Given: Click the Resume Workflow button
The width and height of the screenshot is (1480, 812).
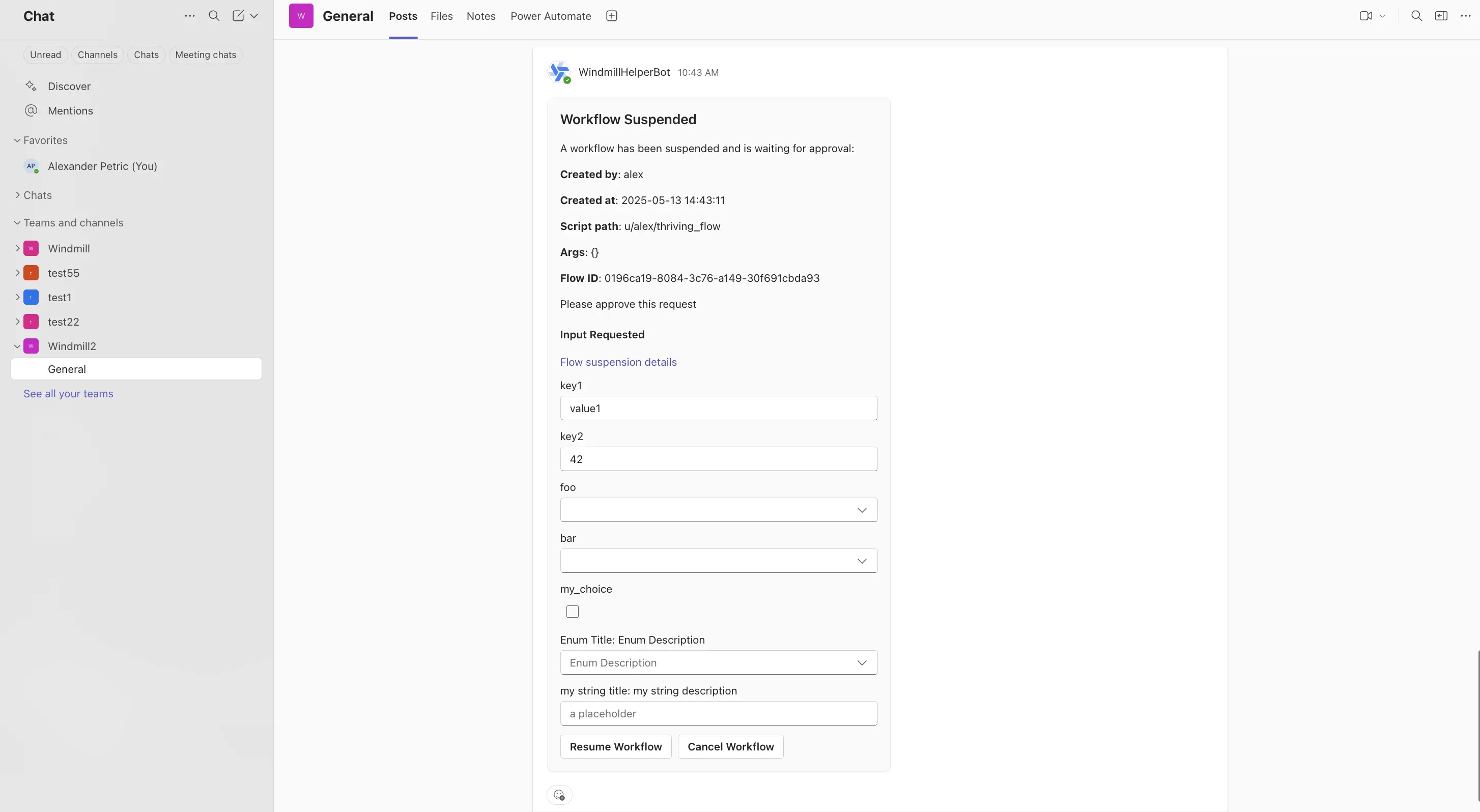Looking at the screenshot, I should point(615,746).
